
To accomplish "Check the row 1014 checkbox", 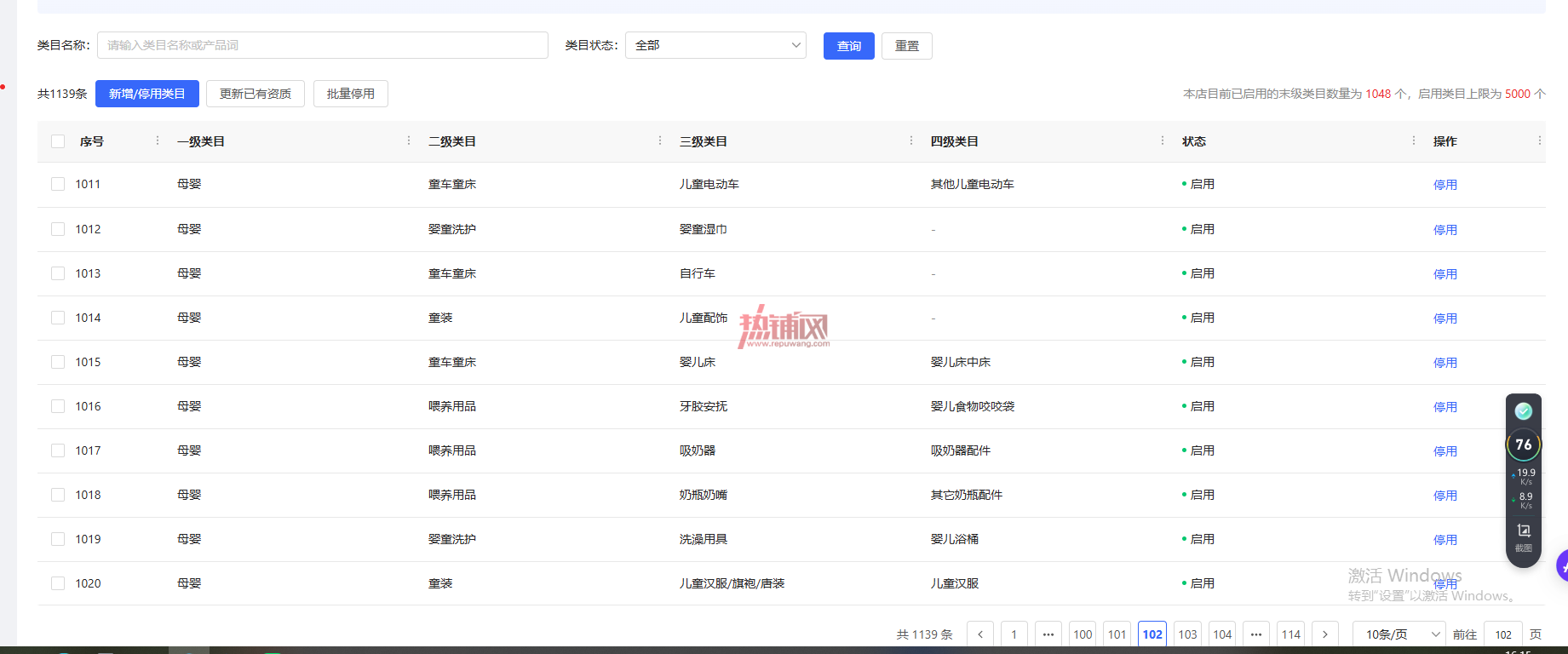I will point(58,318).
